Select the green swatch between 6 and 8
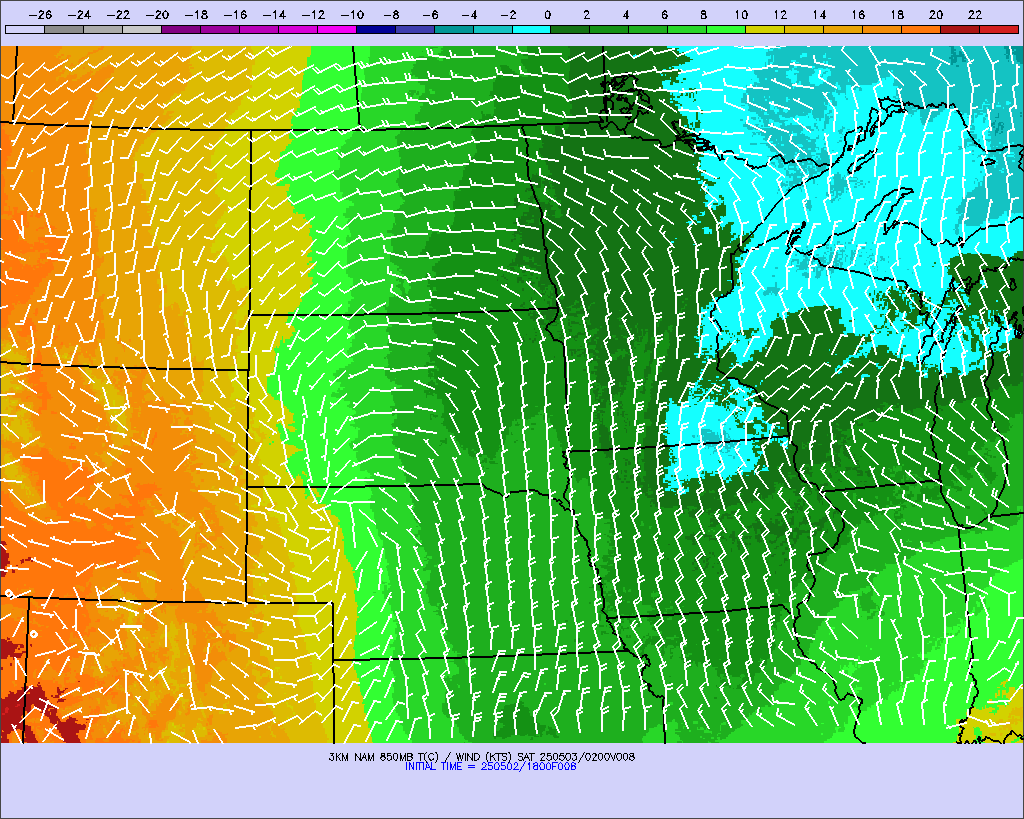This screenshot has height=819, width=1024. [x=688, y=29]
